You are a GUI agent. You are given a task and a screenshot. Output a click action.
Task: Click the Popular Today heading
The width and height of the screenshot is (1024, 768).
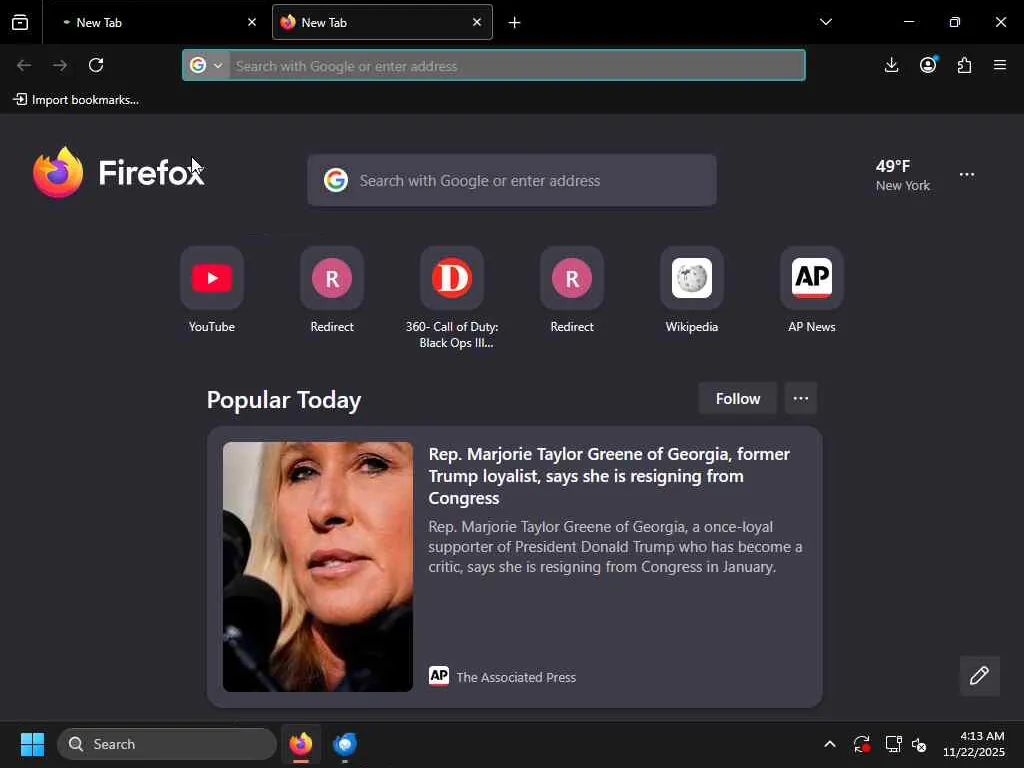coord(283,400)
